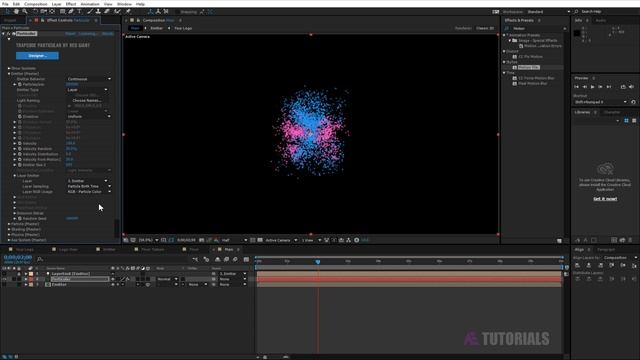Open the Emitter Behavior dropdown
The image size is (640, 360).
(x=89, y=79)
